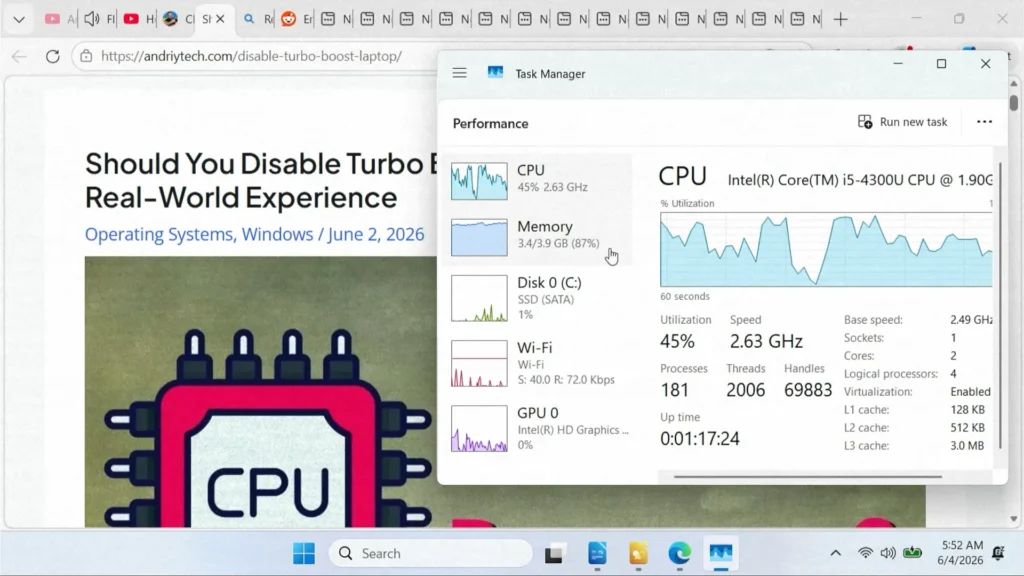Switch to the red YouTube tab

(x=131, y=19)
